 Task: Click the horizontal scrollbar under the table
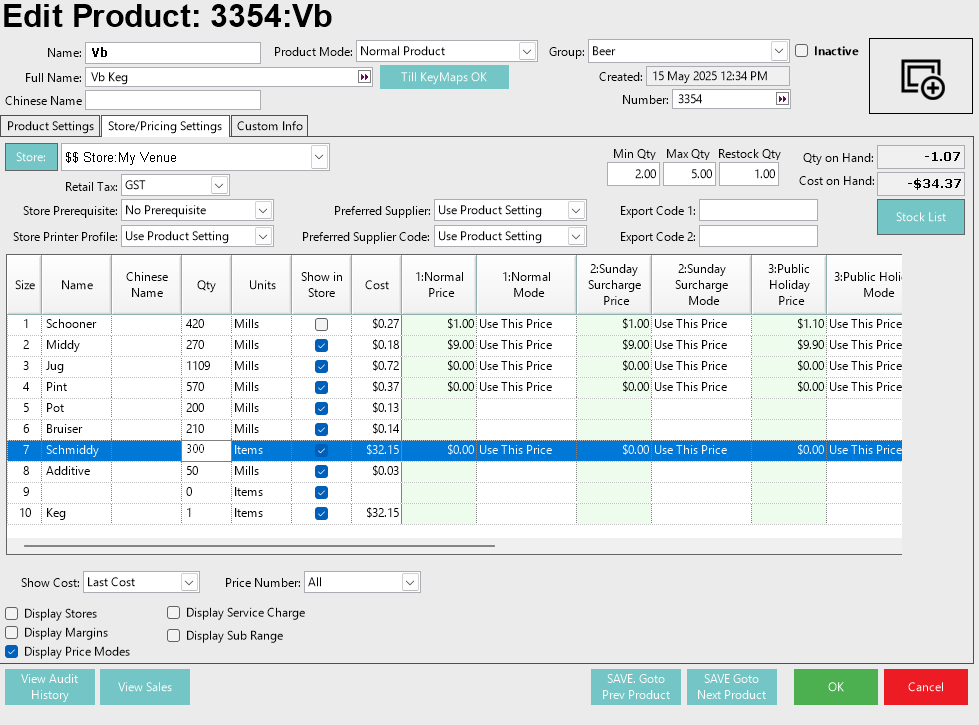260,546
